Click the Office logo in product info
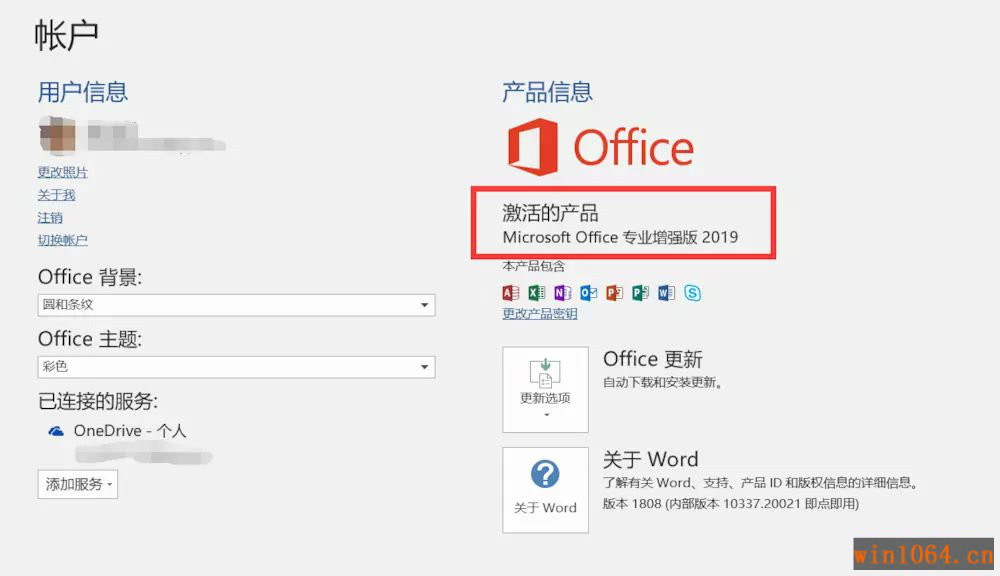 601,147
